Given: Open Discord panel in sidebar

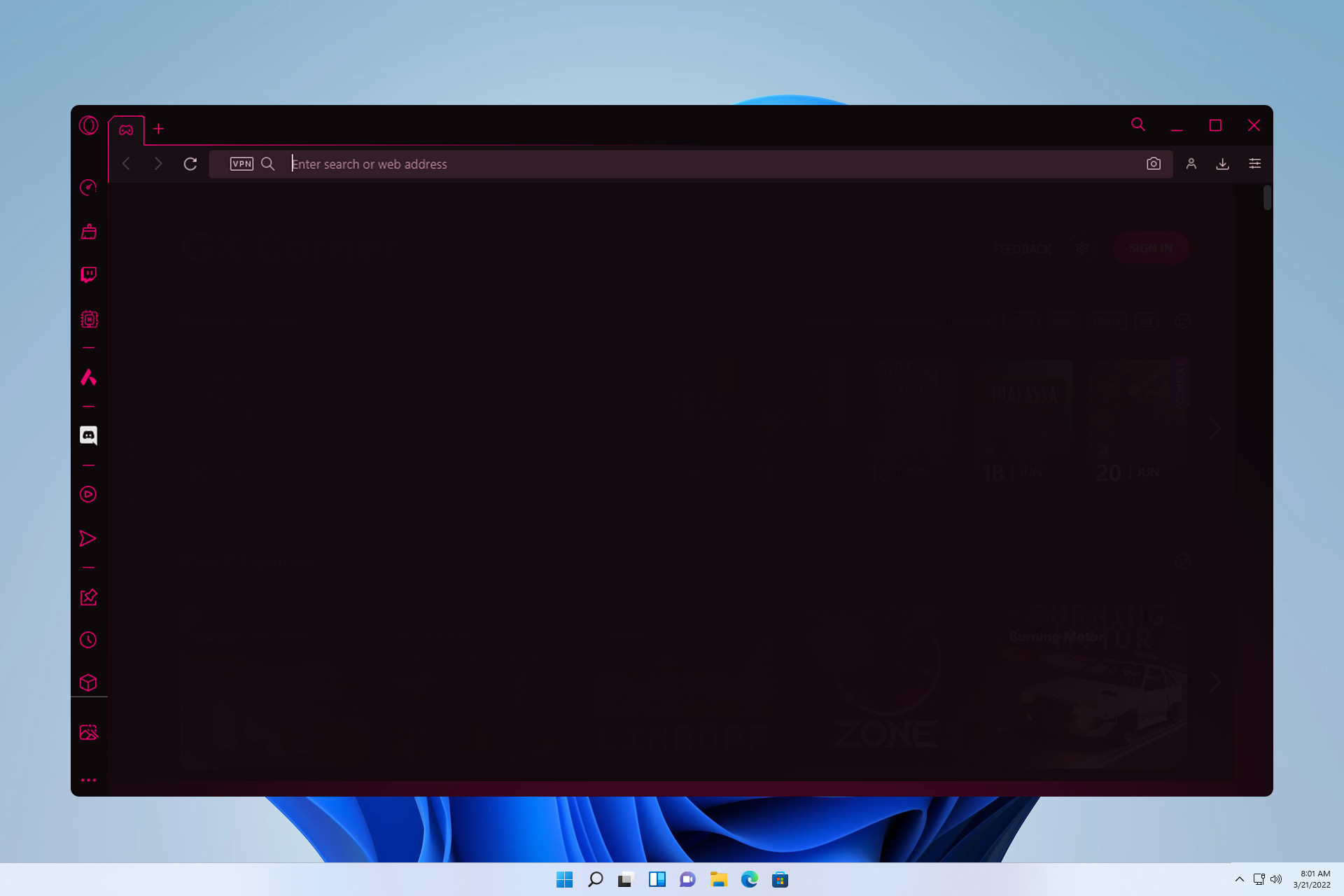Looking at the screenshot, I should tap(88, 435).
